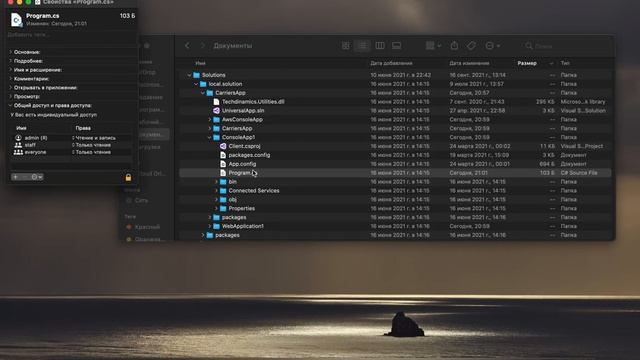The height and width of the screenshot is (360, 640).
Task: Switch Finder to column view
Action: click(380, 46)
